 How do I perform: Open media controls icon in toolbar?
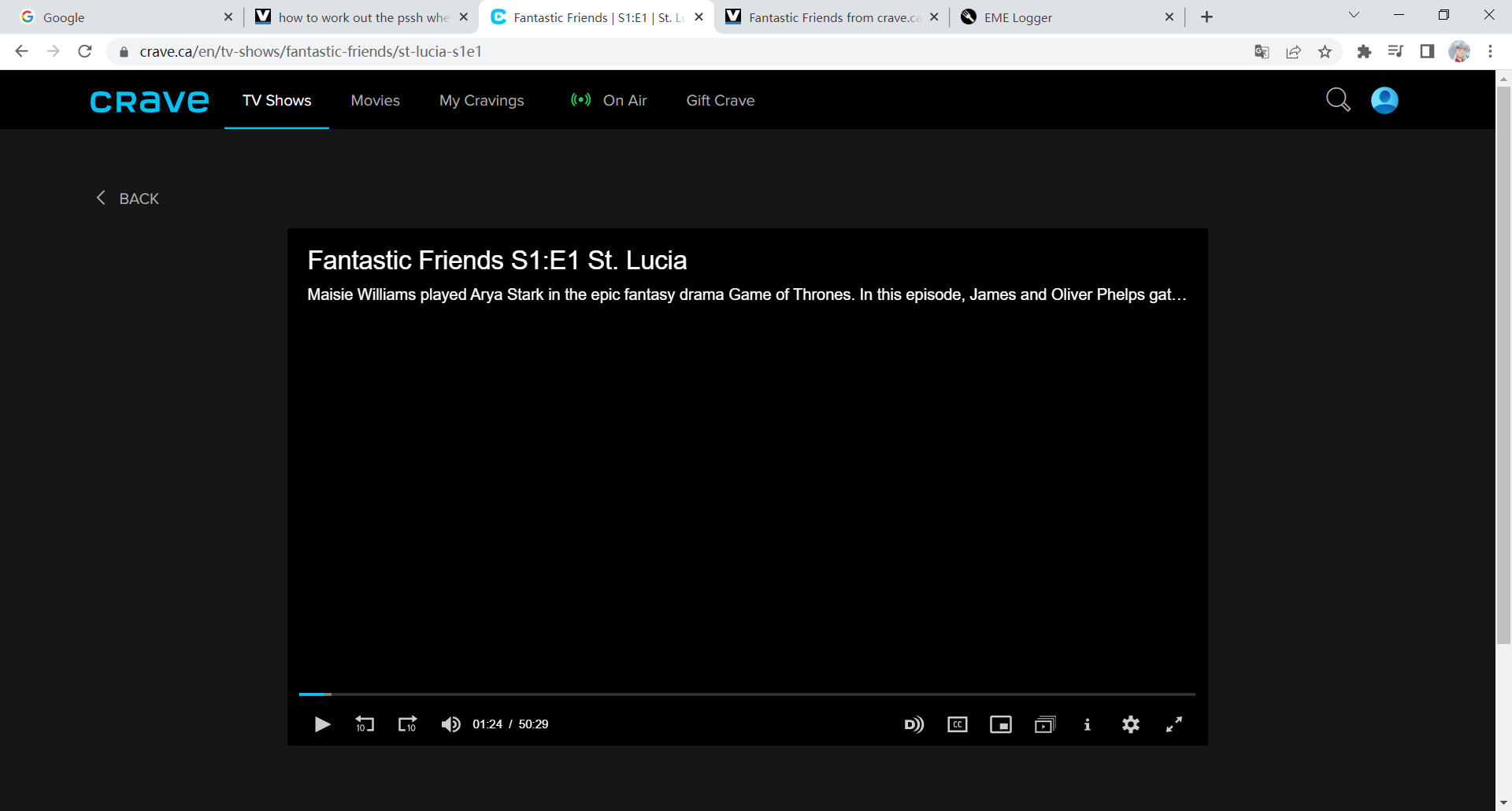coord(1396,52)
